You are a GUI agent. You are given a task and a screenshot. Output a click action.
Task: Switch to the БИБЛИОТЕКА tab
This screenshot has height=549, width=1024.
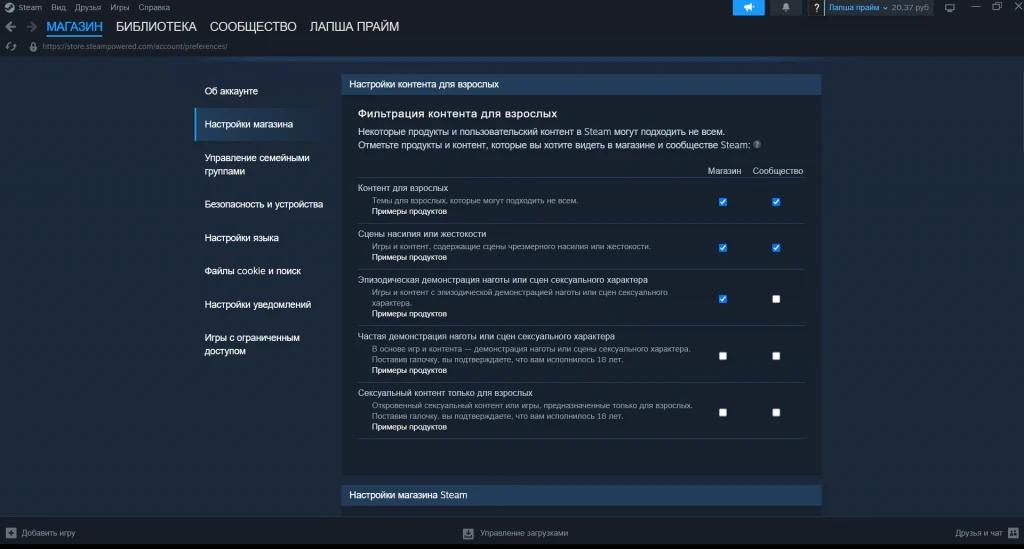click(156, 27)
